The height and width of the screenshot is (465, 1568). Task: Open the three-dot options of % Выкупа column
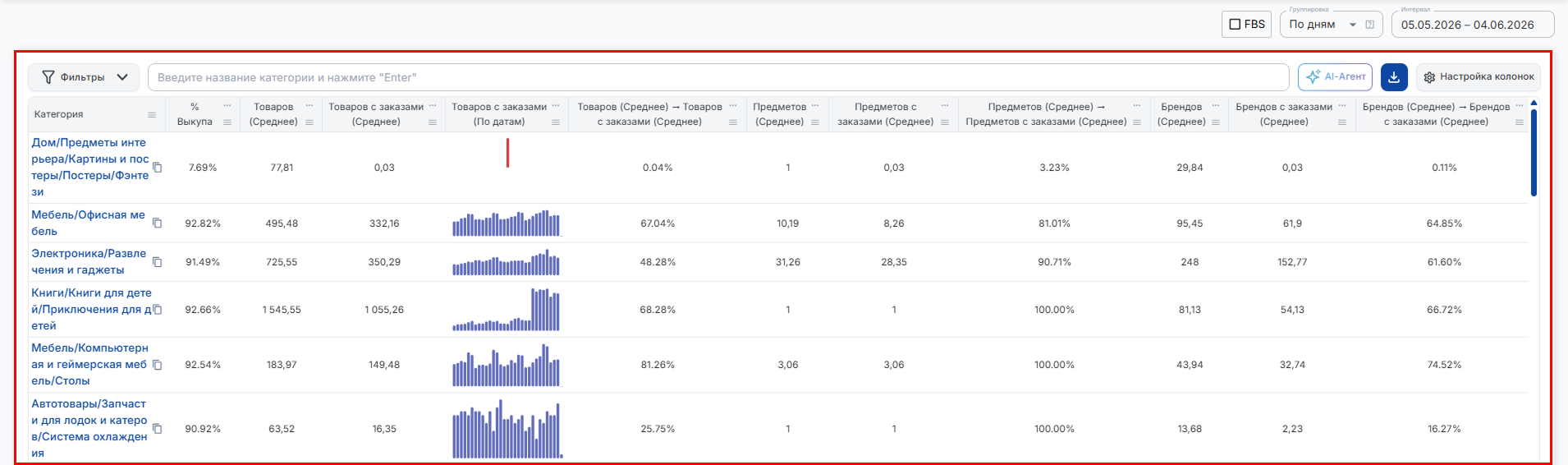[227, 106]
